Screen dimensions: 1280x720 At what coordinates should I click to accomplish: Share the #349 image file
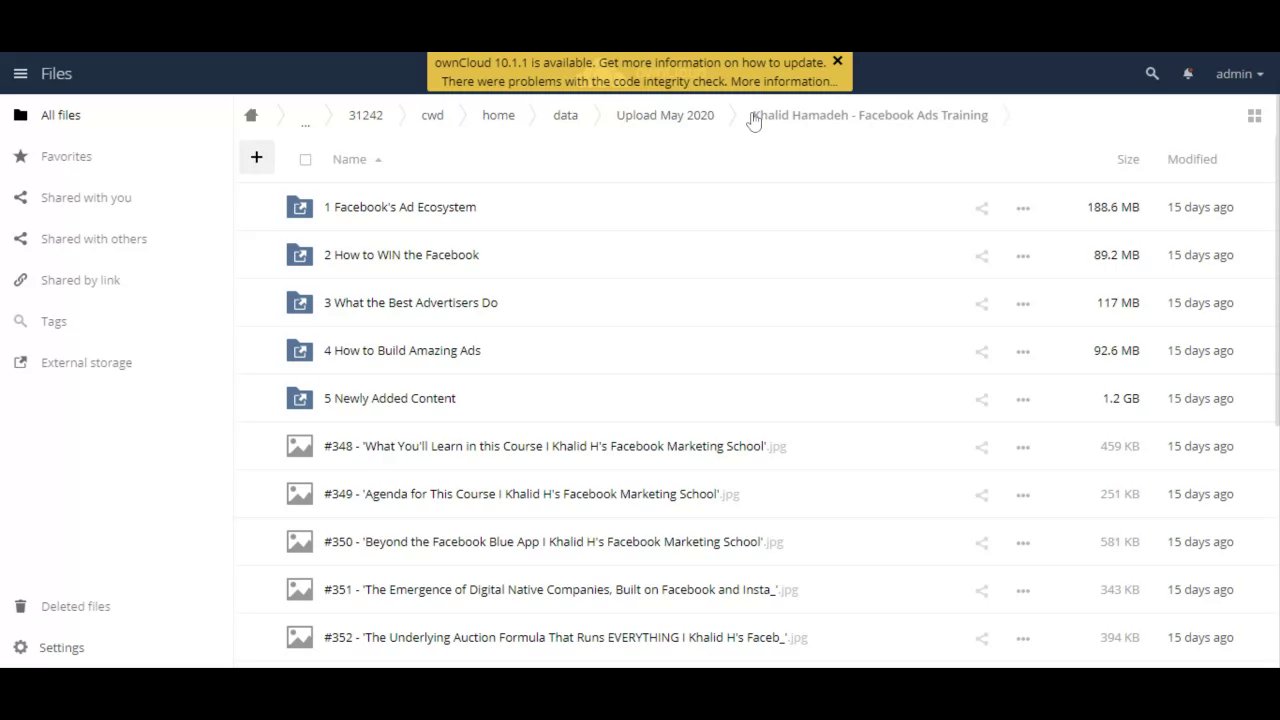point(982,495)
